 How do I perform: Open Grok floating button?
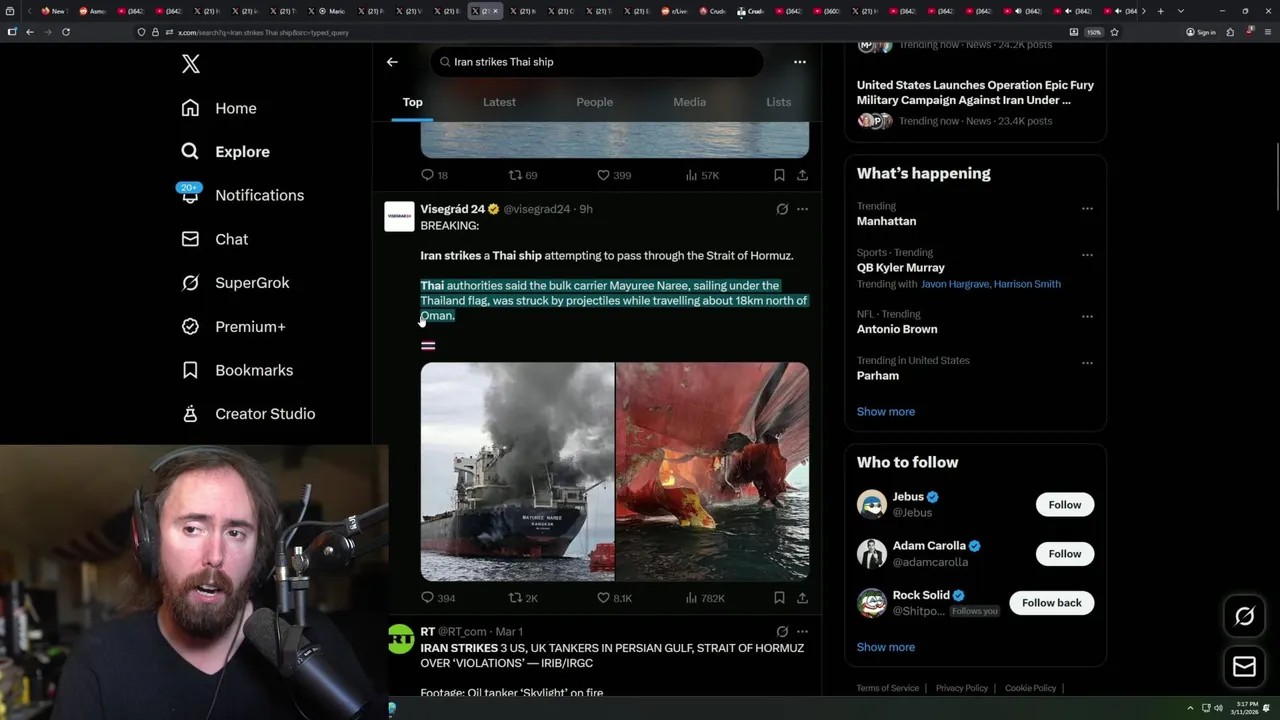1244,617
